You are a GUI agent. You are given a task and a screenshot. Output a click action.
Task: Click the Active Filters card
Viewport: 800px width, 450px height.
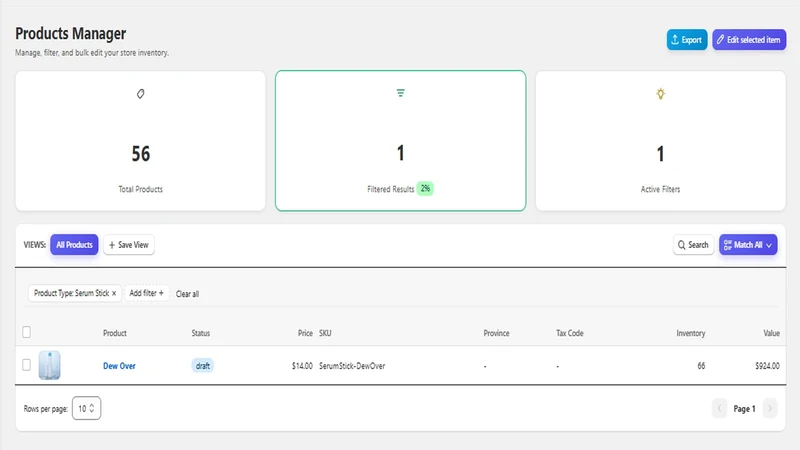[x=660, y=141]
